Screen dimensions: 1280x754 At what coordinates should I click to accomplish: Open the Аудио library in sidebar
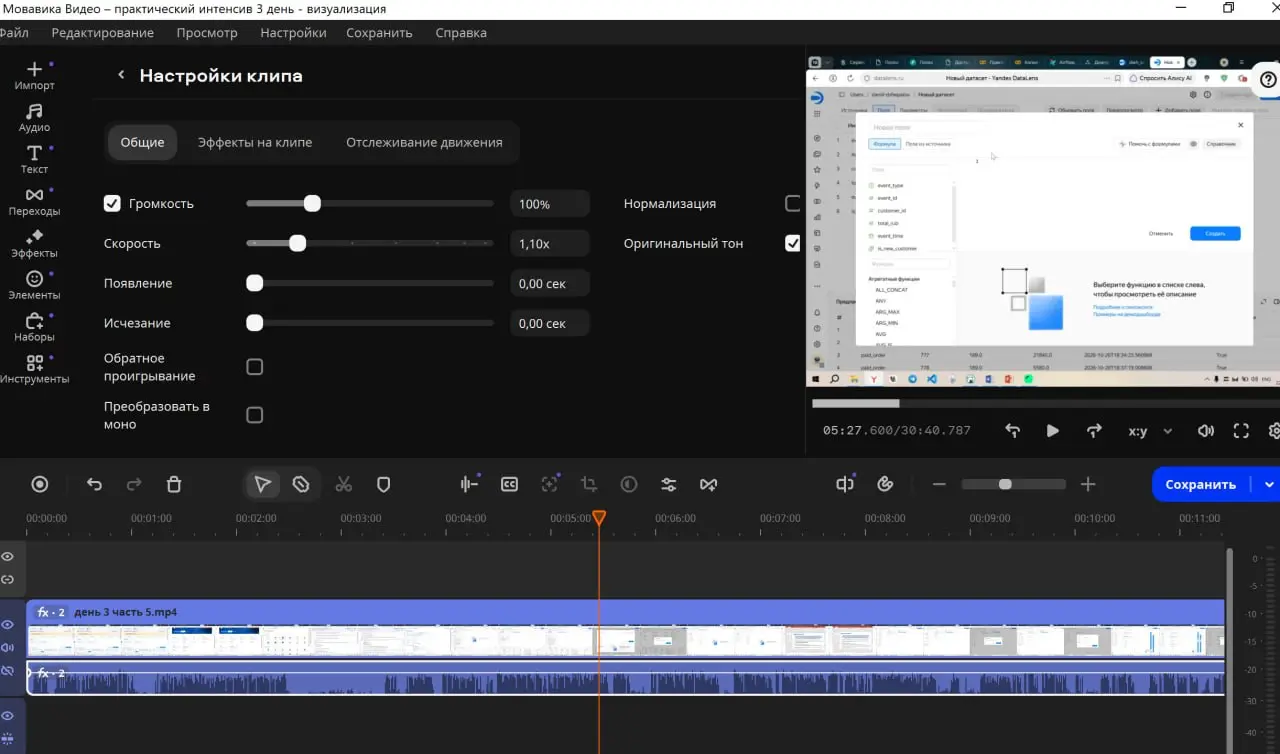34,117
